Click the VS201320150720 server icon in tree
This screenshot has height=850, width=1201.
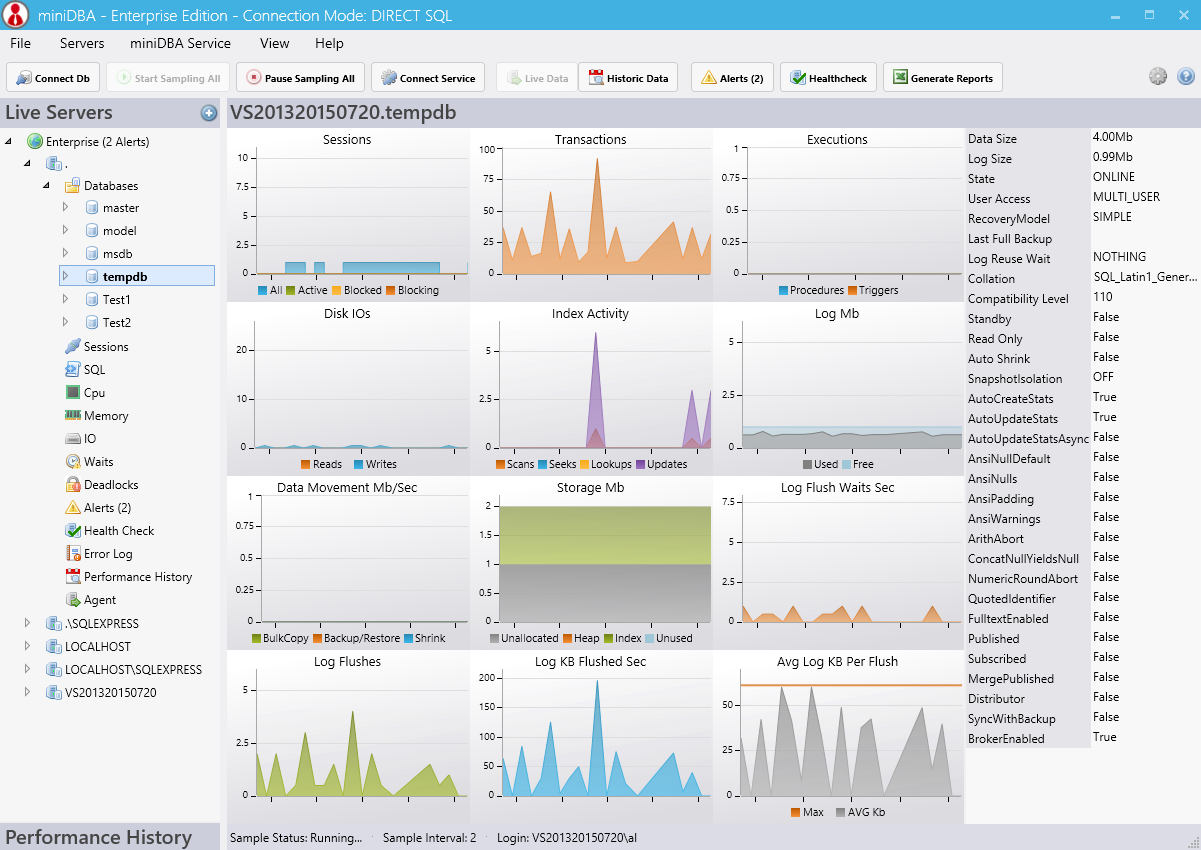point(54,693)
